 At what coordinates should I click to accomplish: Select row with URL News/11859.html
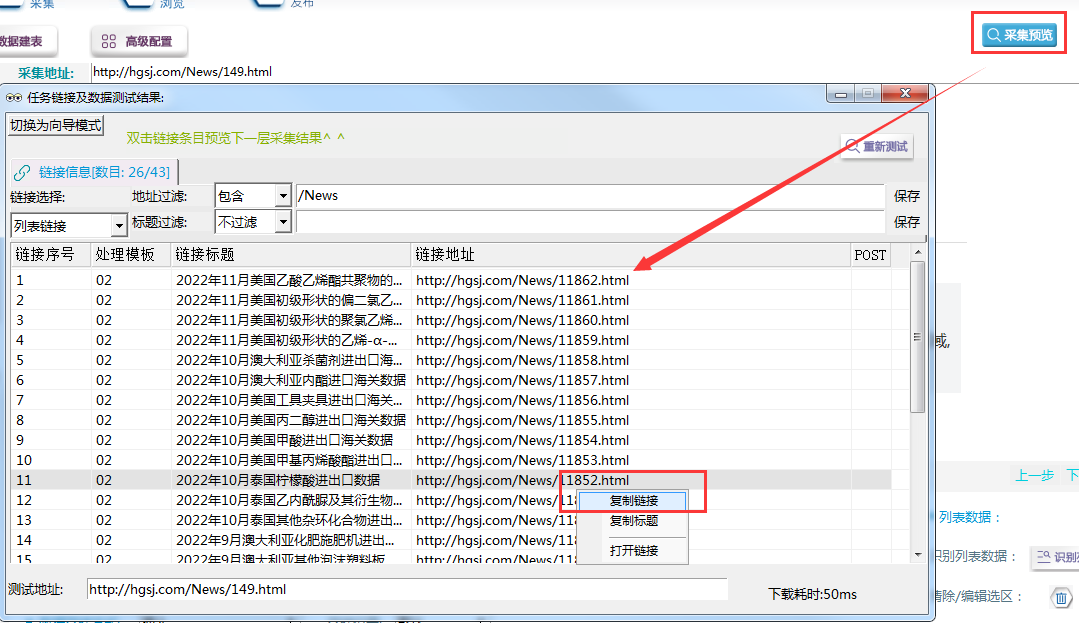(x=451, y=340)
